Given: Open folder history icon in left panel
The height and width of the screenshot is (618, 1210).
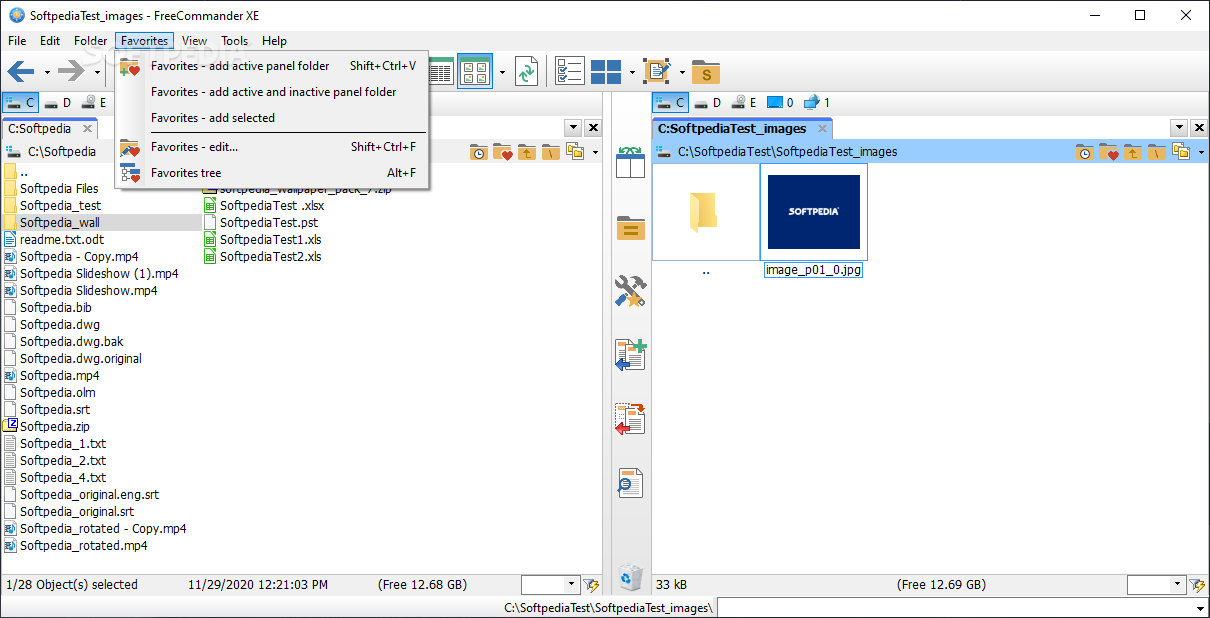Looking at the screenshot, I should click(480, 152).
